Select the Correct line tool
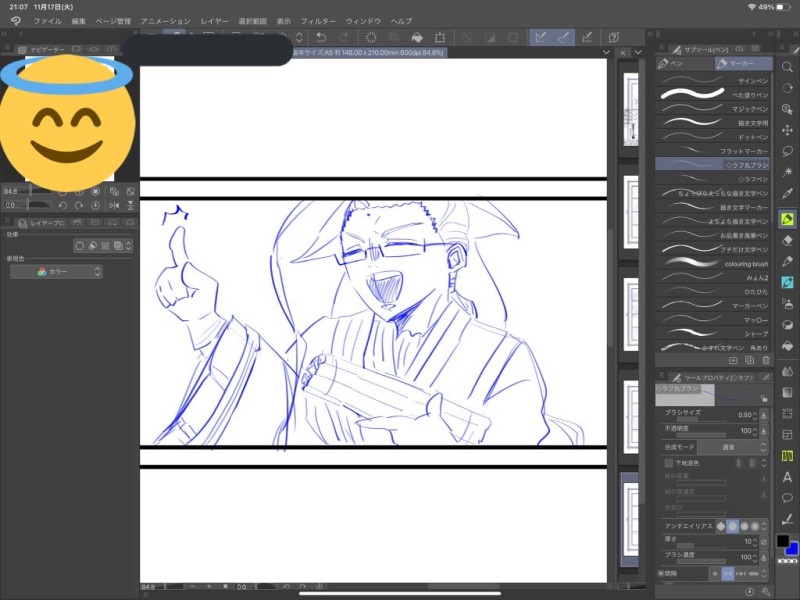The height and width of the screenshot is (600, 800). (x=787, y=519)
